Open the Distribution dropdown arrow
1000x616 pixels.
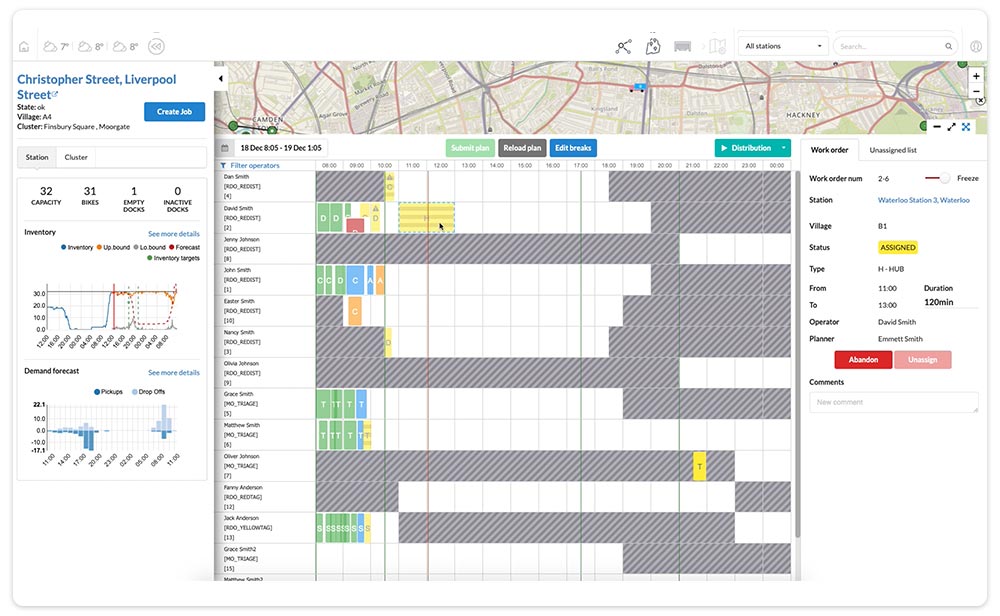pos(784,148)
